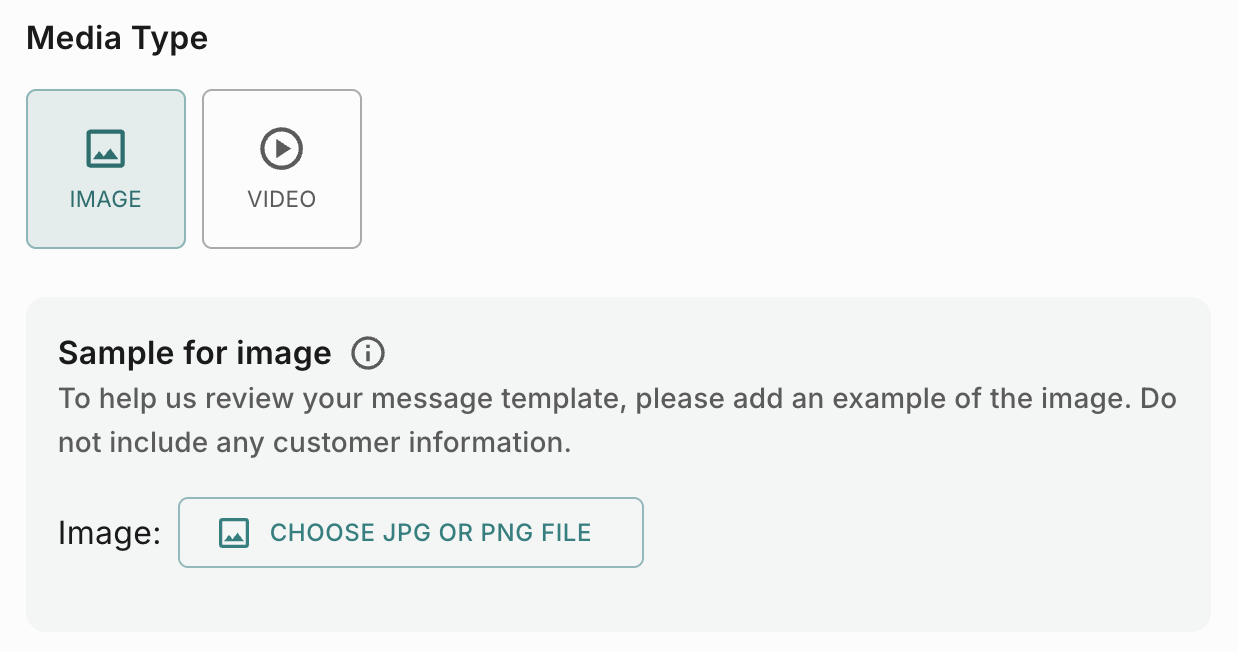Click empty space below the file chooser button
1238x652 pixels.
pos(410,600)
